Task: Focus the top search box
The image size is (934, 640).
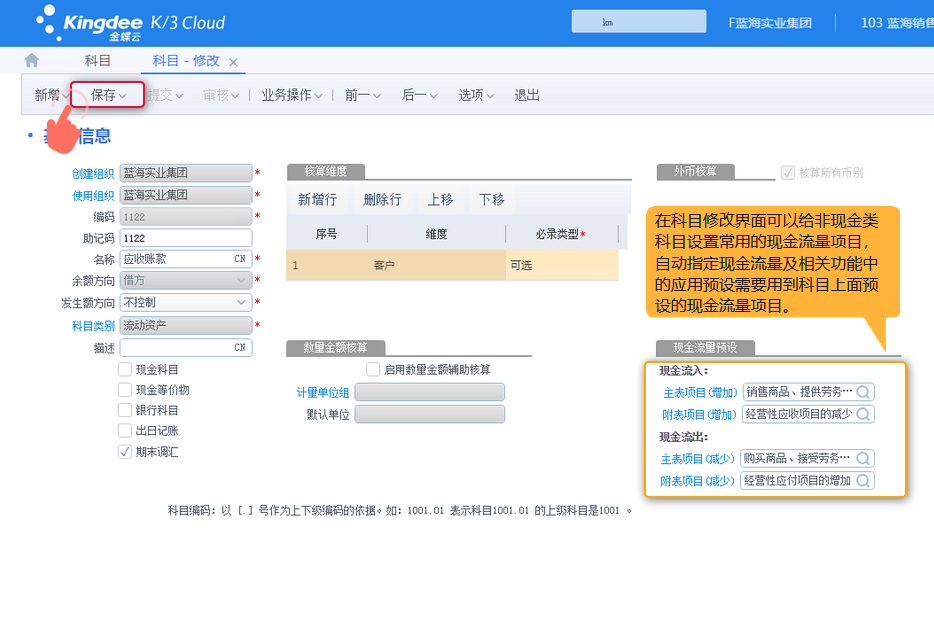Action: (x=639, y=21)
